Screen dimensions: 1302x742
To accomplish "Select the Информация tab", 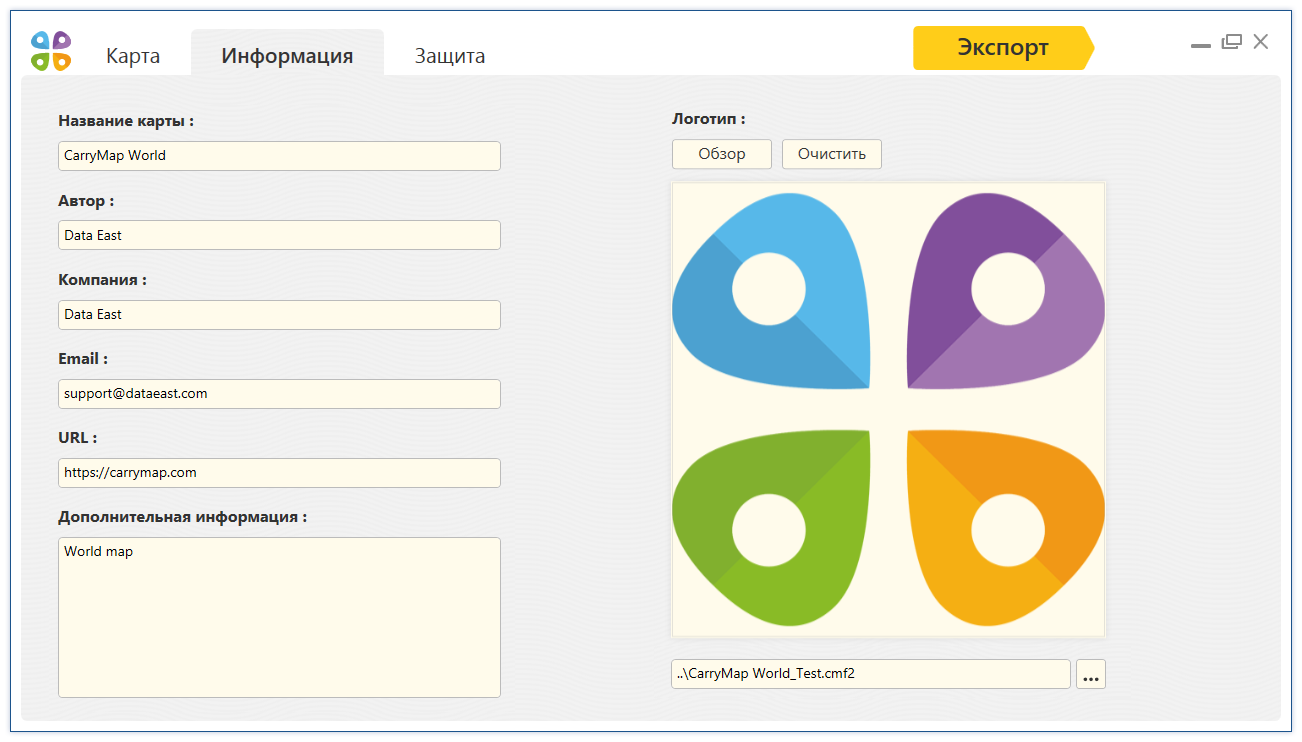I will [x=287, y=55].
